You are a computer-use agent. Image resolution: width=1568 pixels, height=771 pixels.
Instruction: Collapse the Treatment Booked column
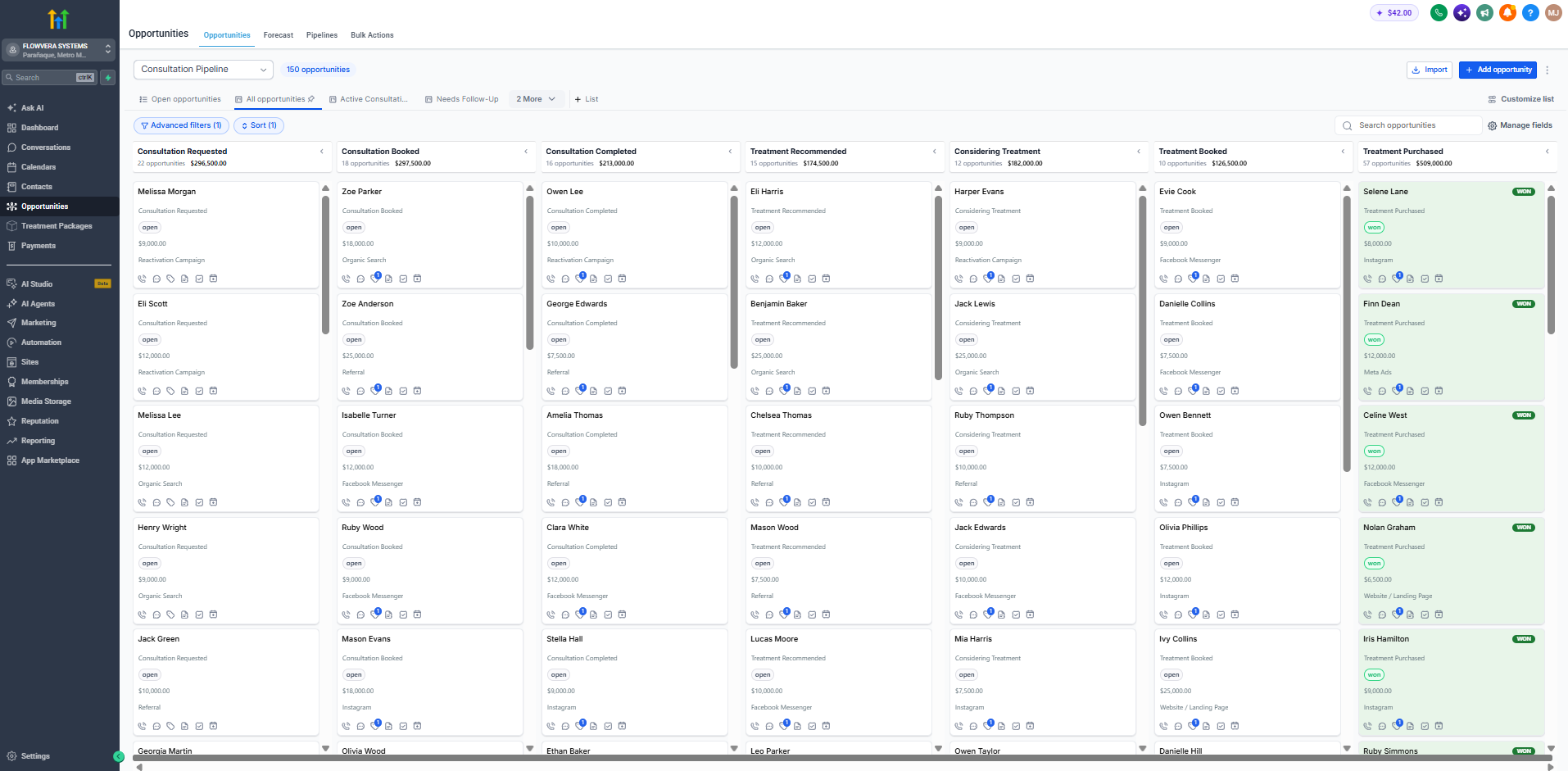click(x=1343, y=152)
